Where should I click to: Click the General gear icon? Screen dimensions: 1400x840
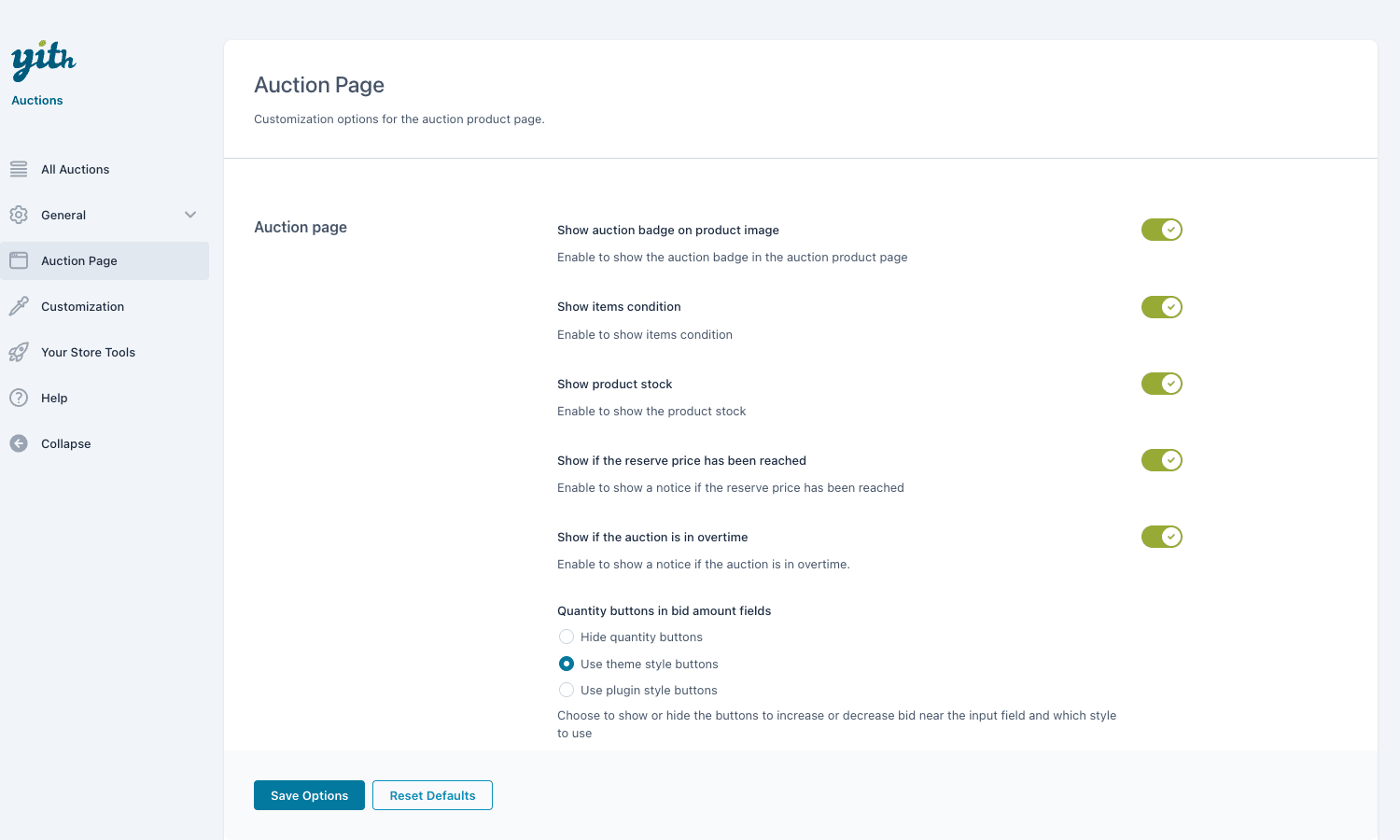19,215
